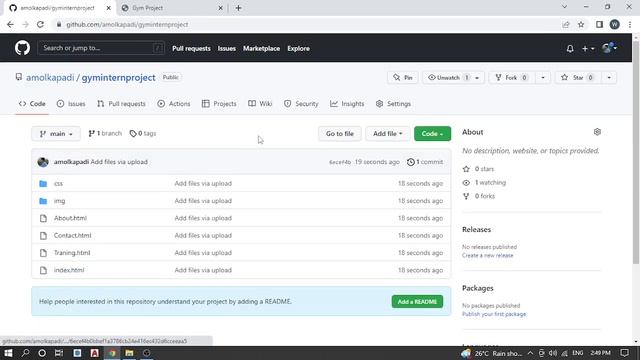The width and height of the screenshot is (640, 360).
Task: Expand the Add file dropdown
Action: coord(387,134)
